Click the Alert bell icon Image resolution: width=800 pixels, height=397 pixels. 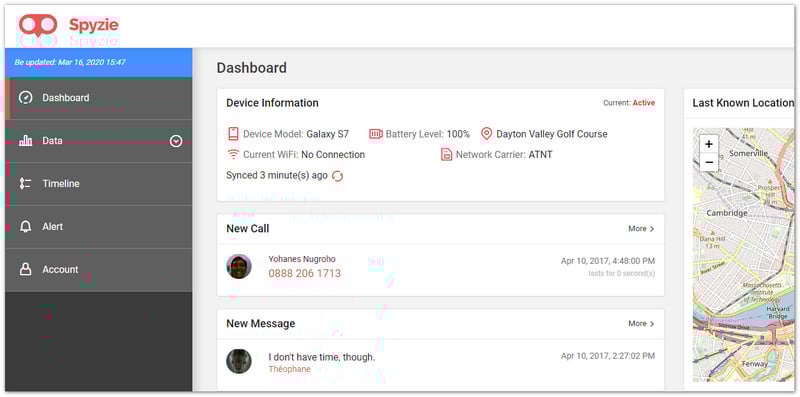click(x=26, y=227)
